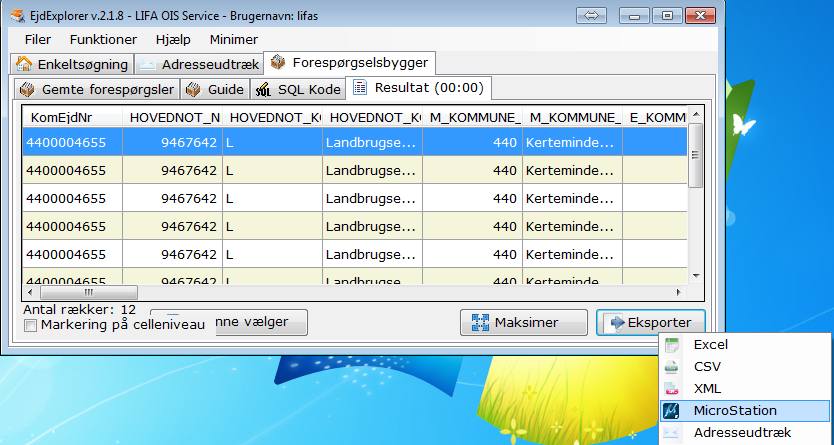The width and height of the screenshot is (834, 445).
Task: Click the box icon on Forespørgselsbygger tab
Action: tap(278, 63)
